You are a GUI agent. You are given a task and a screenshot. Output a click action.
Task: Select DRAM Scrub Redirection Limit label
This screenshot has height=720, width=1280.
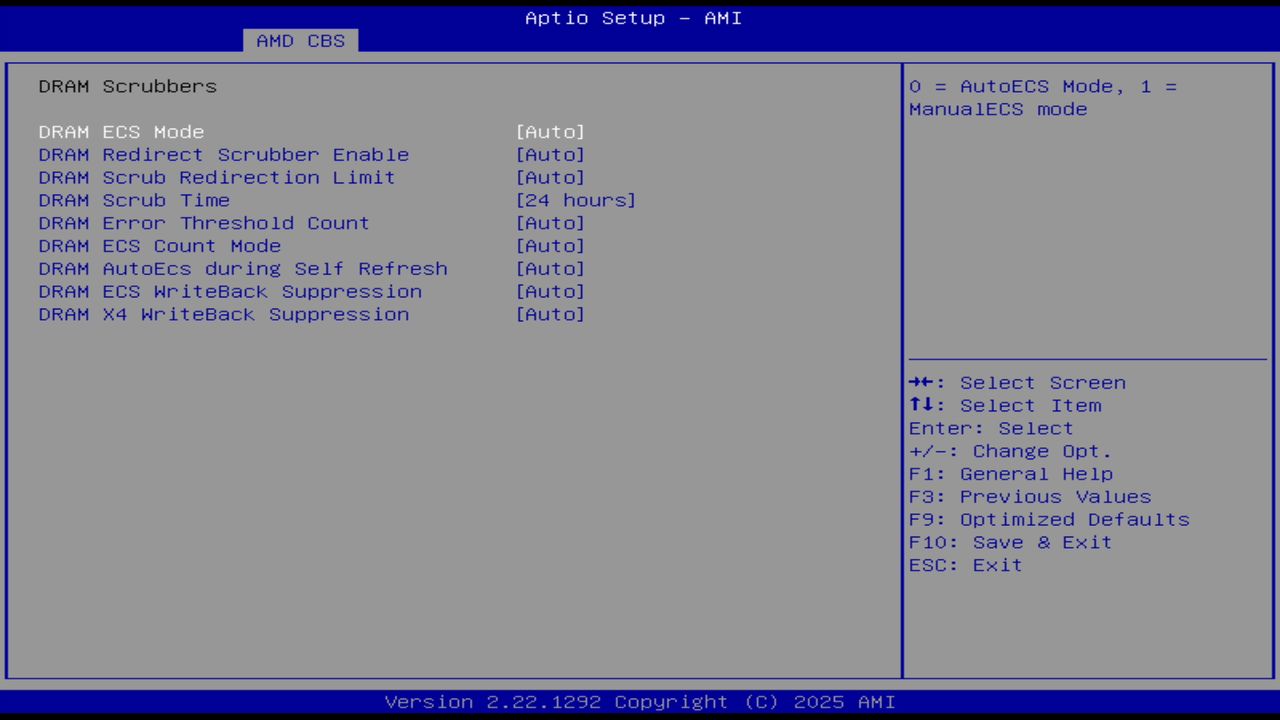pos(217,177)
